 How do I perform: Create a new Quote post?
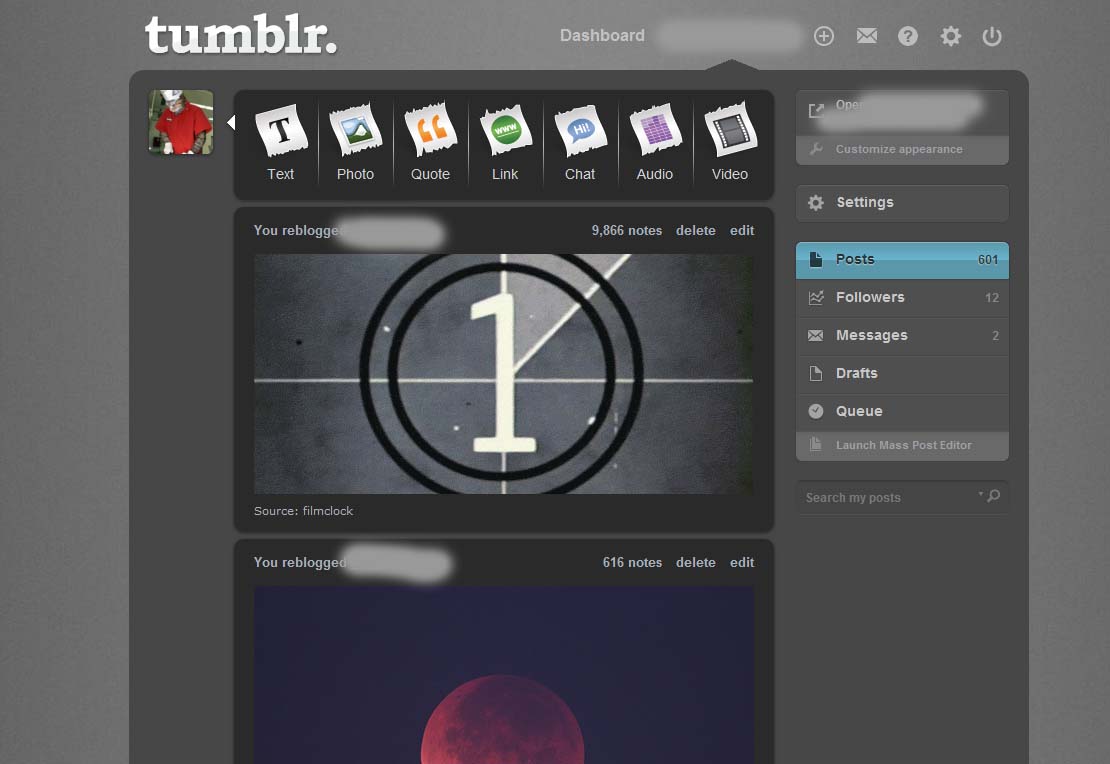430,142
